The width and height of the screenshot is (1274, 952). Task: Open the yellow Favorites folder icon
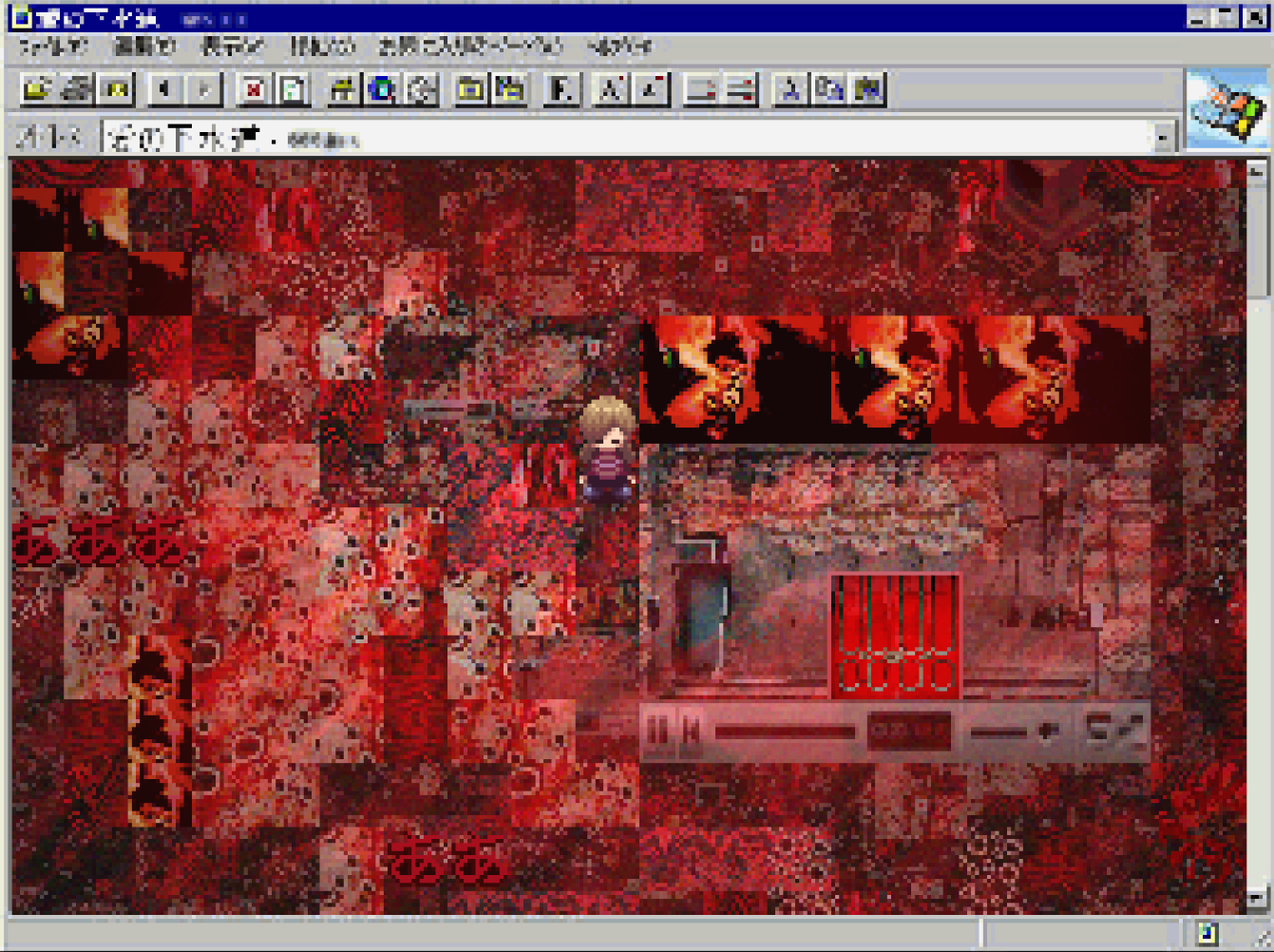click(x=471, y=89)
